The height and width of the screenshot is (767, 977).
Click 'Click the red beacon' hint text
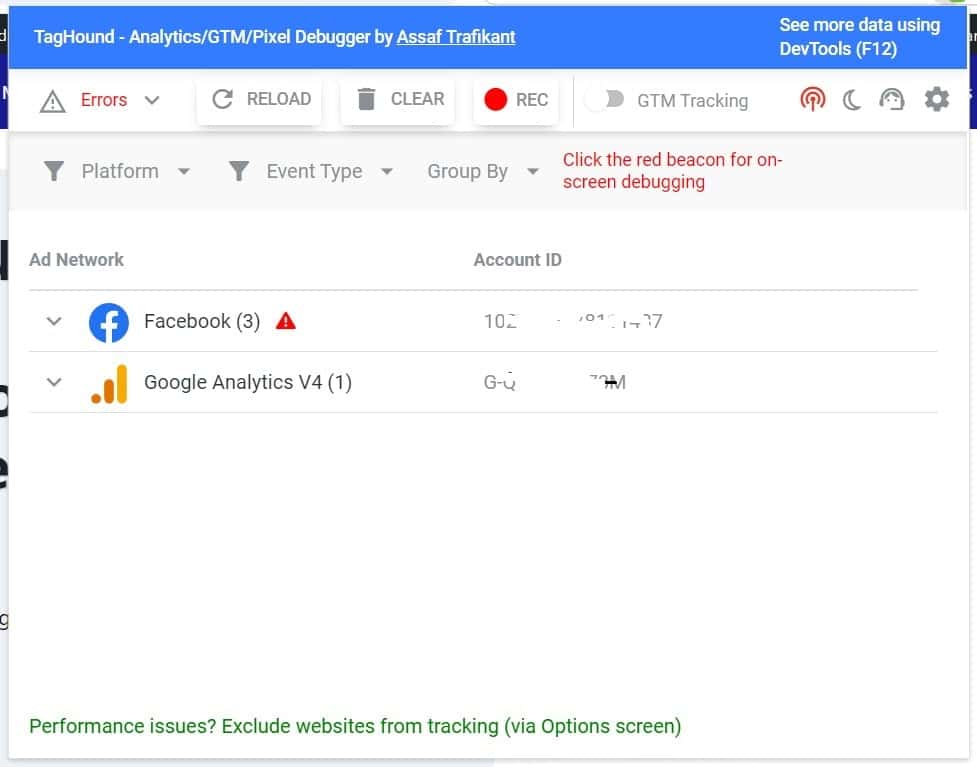pyautogui.click(x=672, y=171)
